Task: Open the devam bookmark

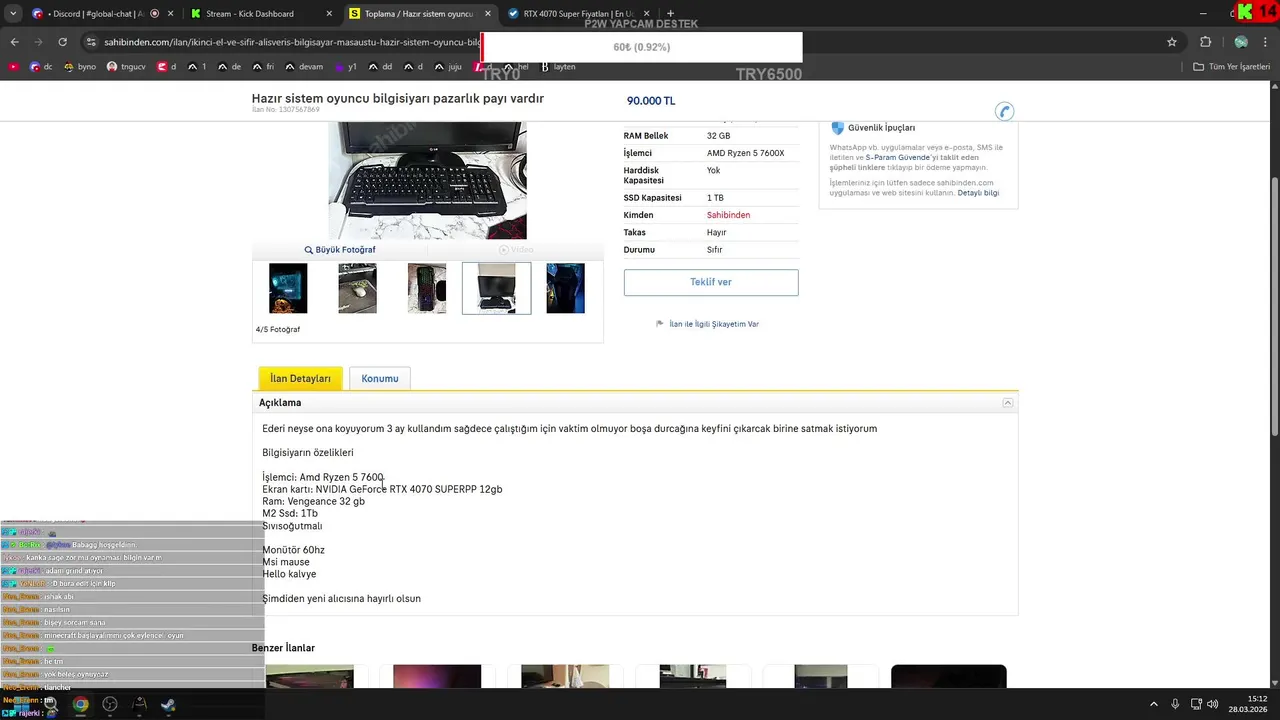Action: click(x=304, y=67)
